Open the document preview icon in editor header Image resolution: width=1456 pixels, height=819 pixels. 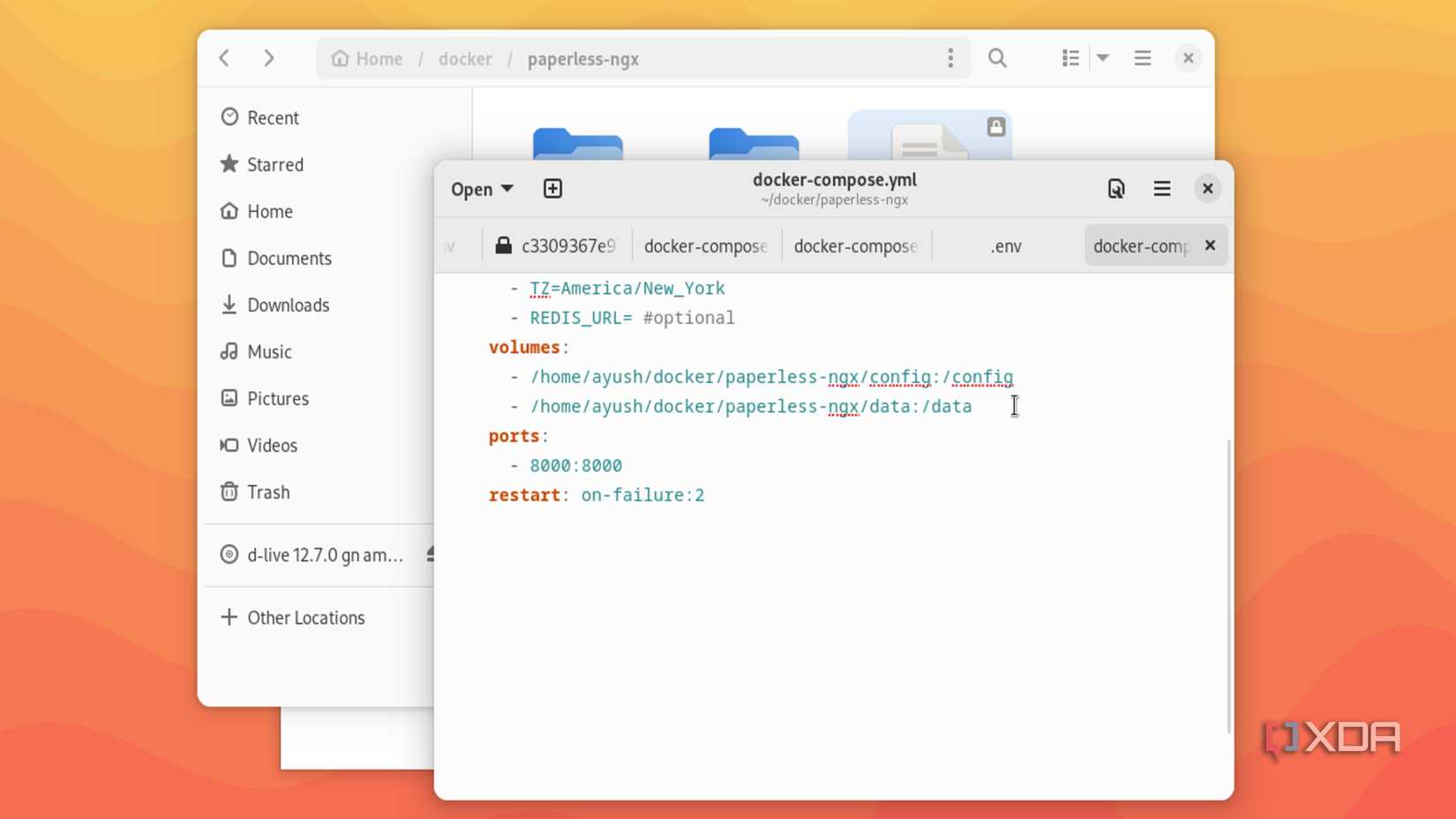click(1116, 188)
